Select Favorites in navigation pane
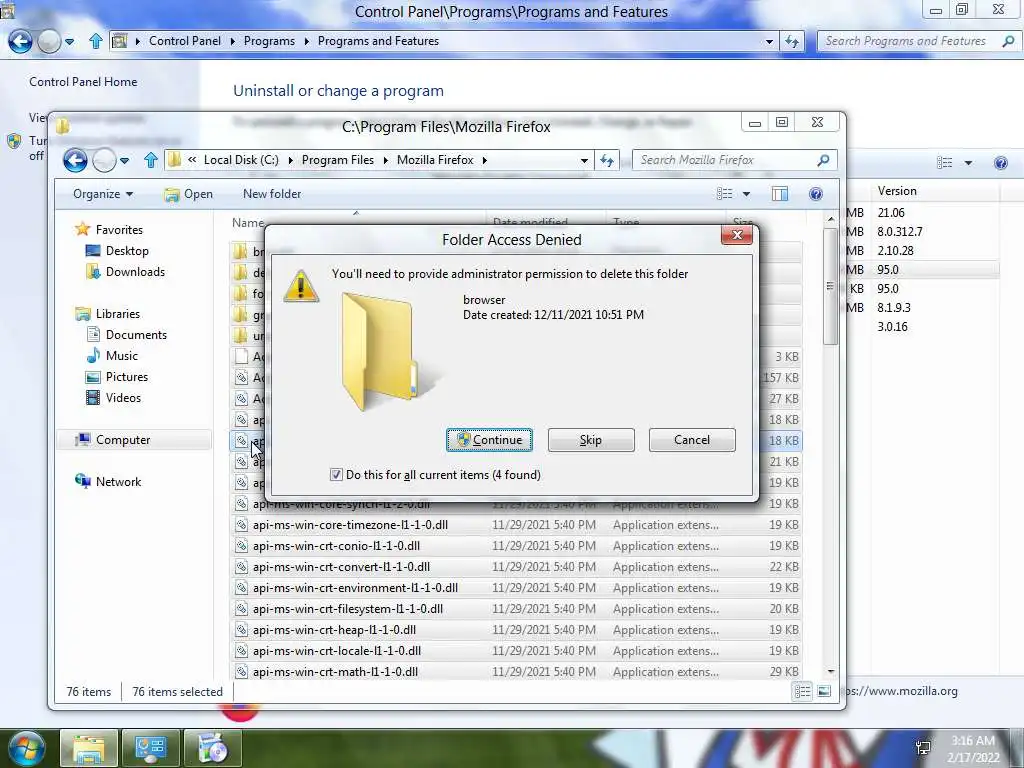Screen dimensions: 1024x768 118,230
